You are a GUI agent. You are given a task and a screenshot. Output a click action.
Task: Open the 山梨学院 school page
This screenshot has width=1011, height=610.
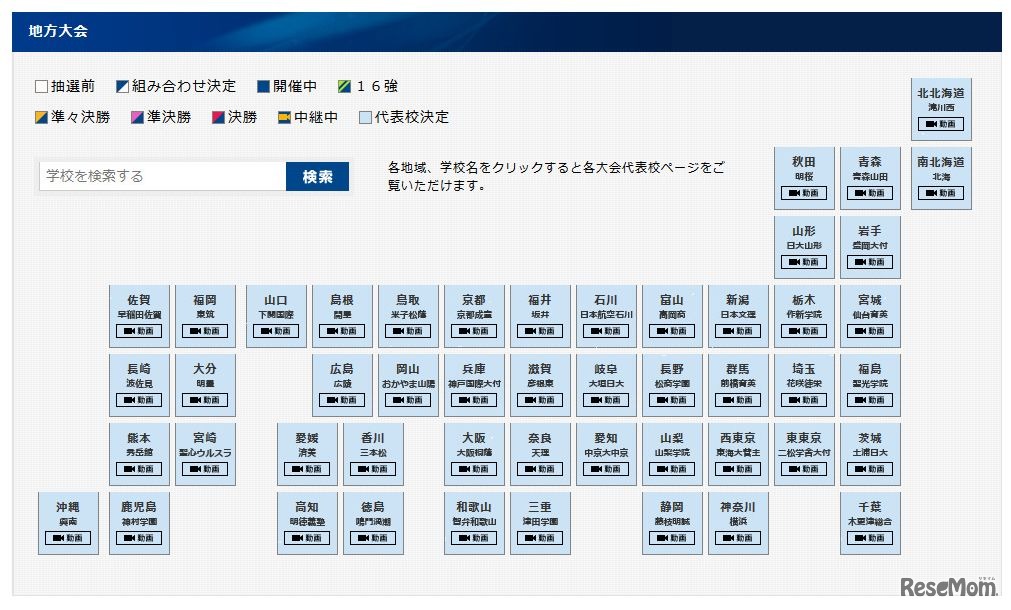click(672, 452)
